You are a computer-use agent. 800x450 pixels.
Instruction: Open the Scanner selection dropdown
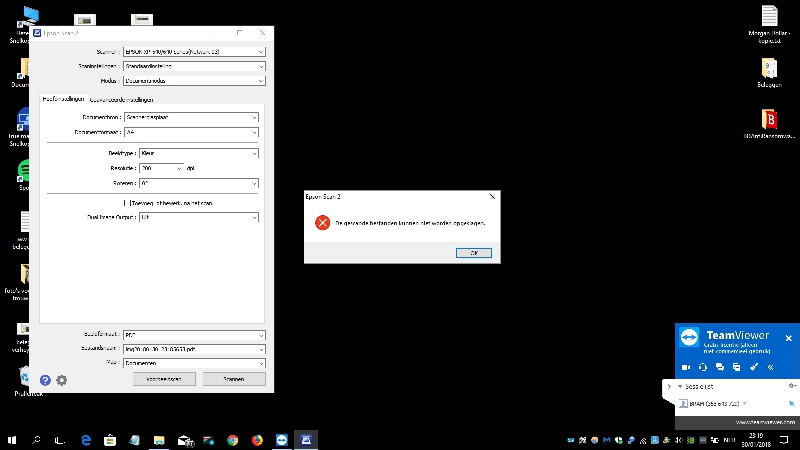pos(194,52)
